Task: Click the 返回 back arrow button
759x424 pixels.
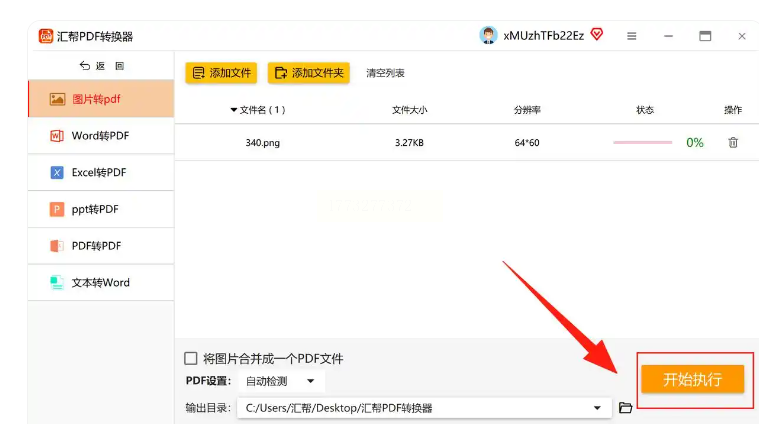Action: point(102,66)
